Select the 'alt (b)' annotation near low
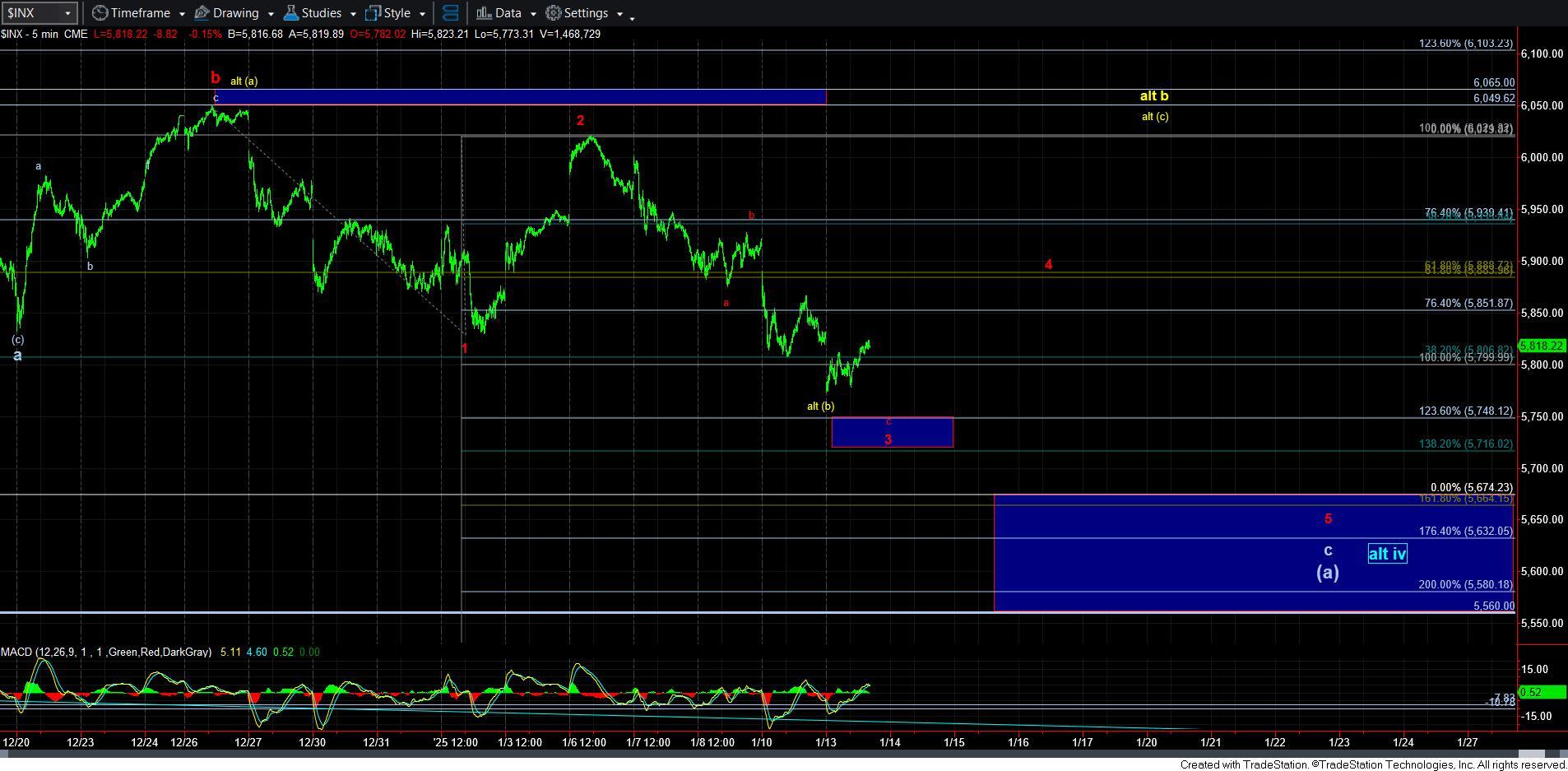Image resolution: width=1568 pixels, height=771 pixels. (x=820, y=406)
